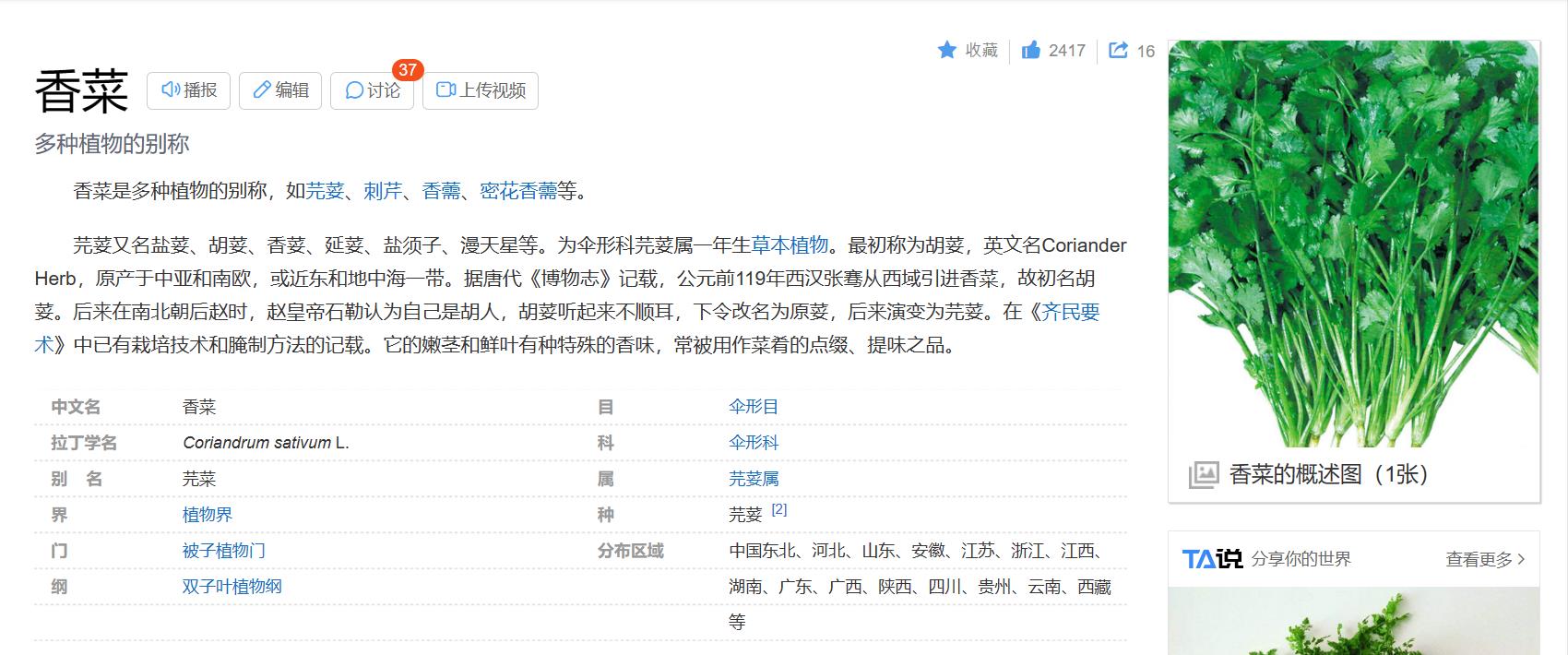
Task: Click the share count 16
Action: pyautogui.click(x=1146, y=52)
